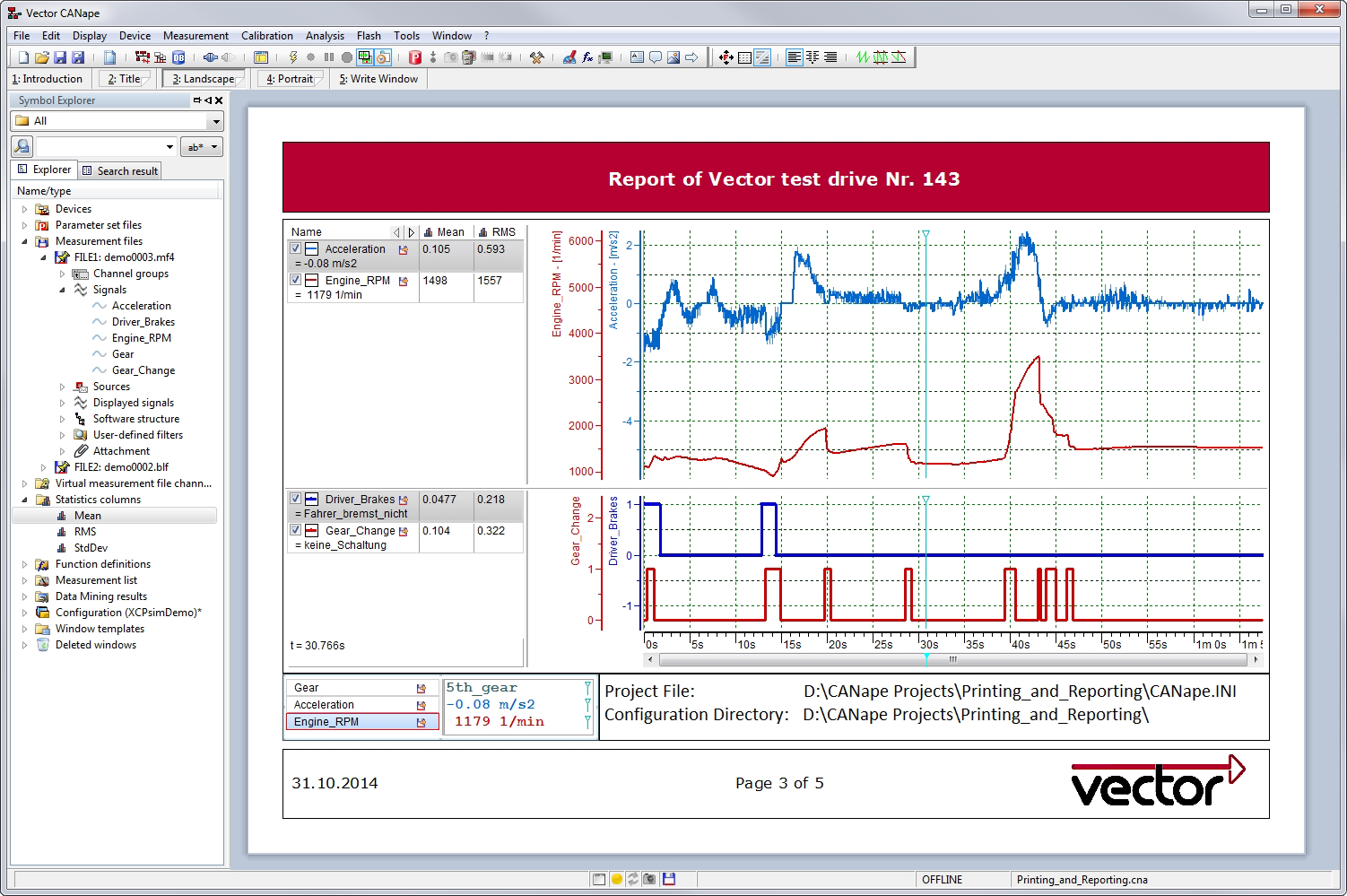Click the red P parameter icon
Viewport: 1347px width, 896px height.
[415, 57]
